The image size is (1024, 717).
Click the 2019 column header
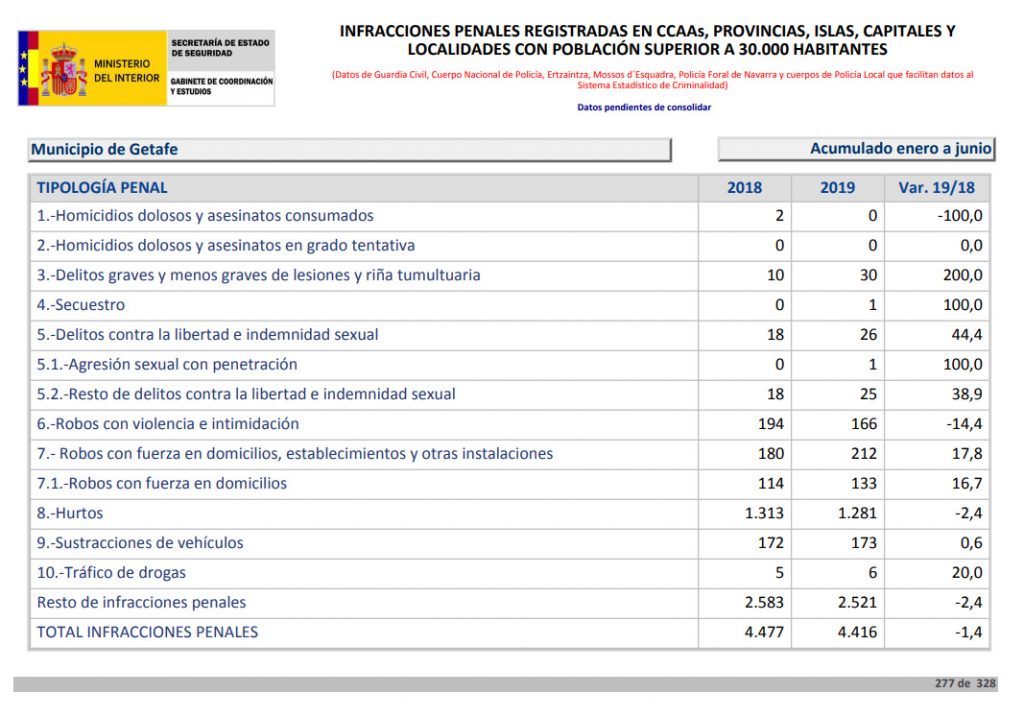coord(837,188)
